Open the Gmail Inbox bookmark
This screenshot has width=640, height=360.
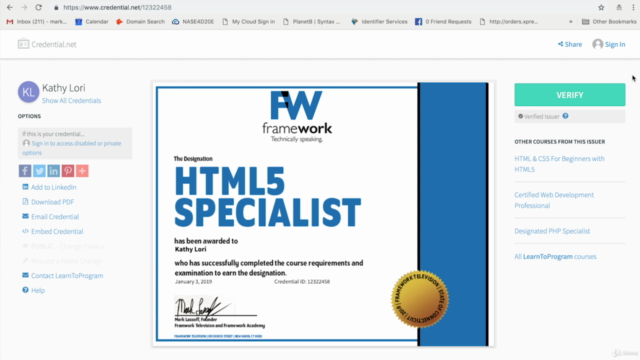36,22
